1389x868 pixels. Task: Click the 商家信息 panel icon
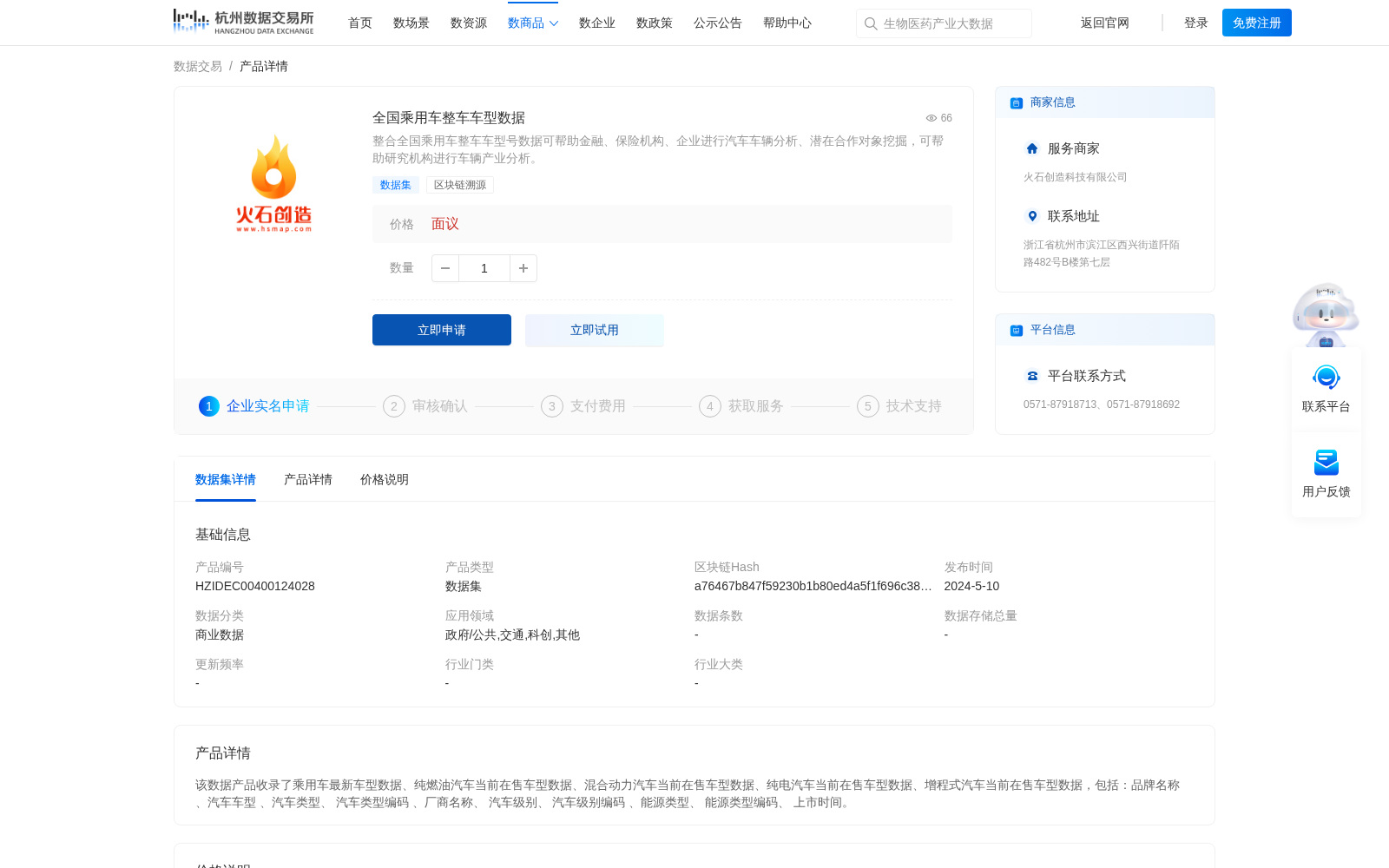pyautogui.click(x=1017, y=102)
